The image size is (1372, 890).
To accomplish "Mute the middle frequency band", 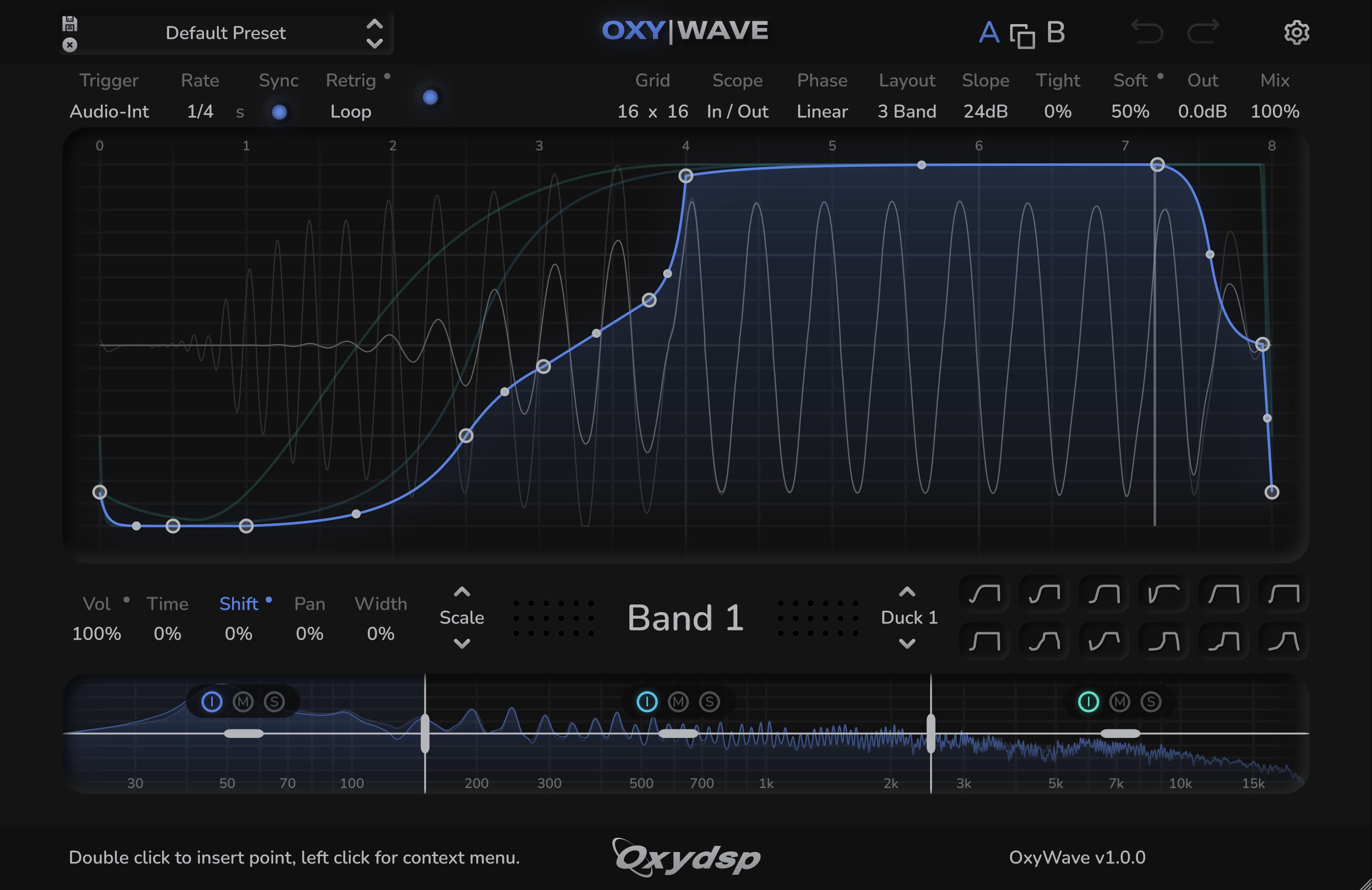I will tap(678, 702).
